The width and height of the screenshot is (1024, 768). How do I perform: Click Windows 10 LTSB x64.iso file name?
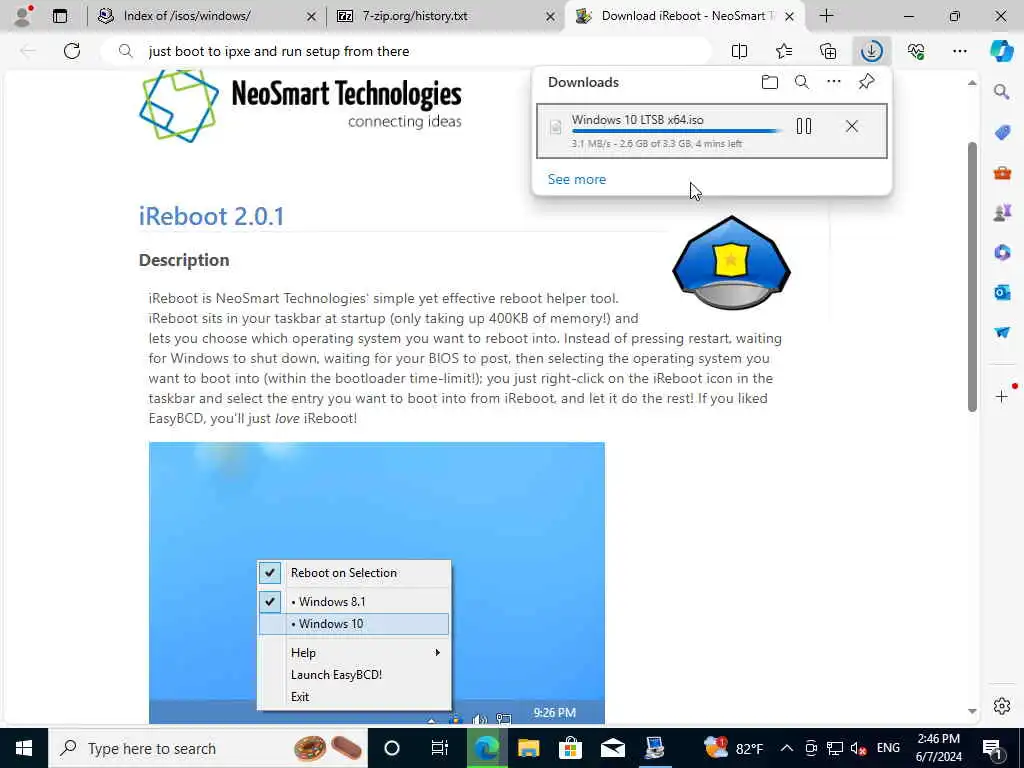pyautogui.click(x=637, y=120)
